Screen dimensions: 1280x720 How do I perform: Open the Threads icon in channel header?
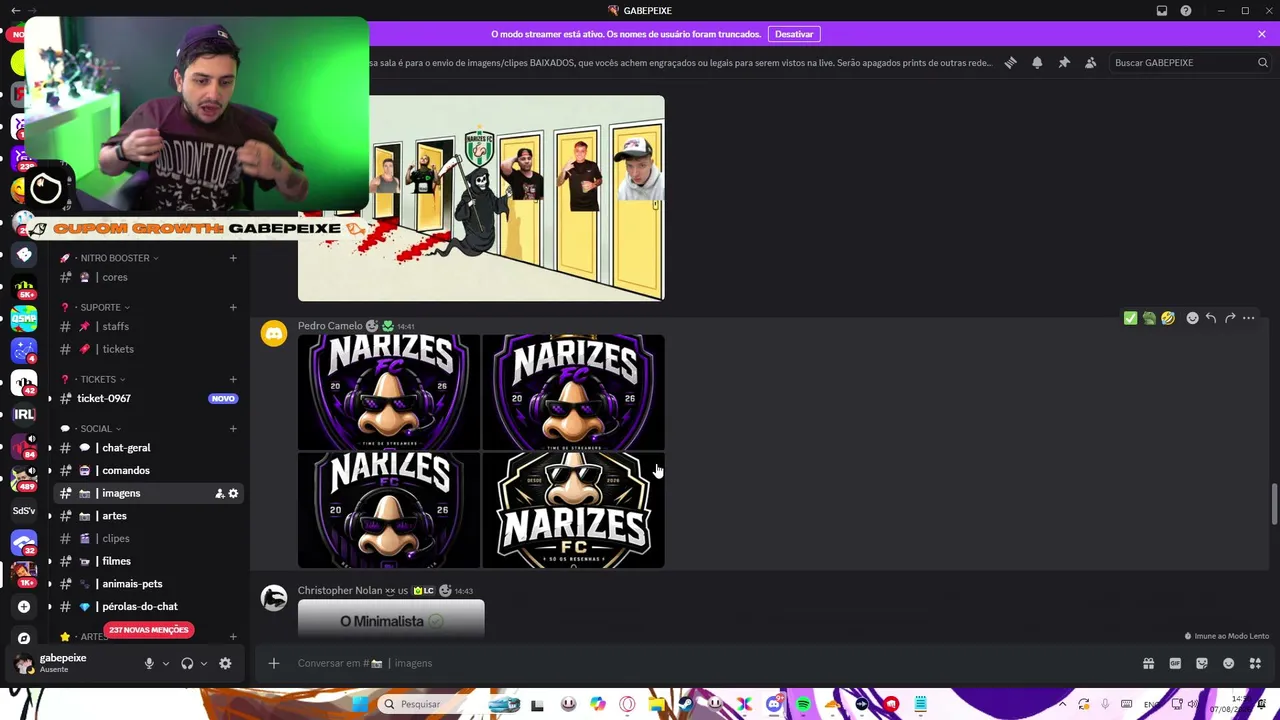(1010, 62)
